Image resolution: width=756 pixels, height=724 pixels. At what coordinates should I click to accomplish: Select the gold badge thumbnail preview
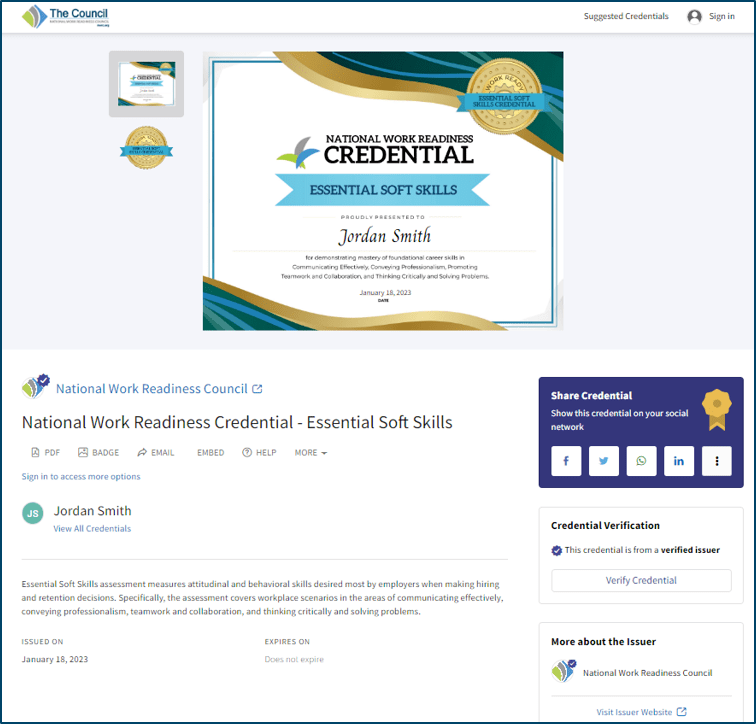tap(146, 148)
